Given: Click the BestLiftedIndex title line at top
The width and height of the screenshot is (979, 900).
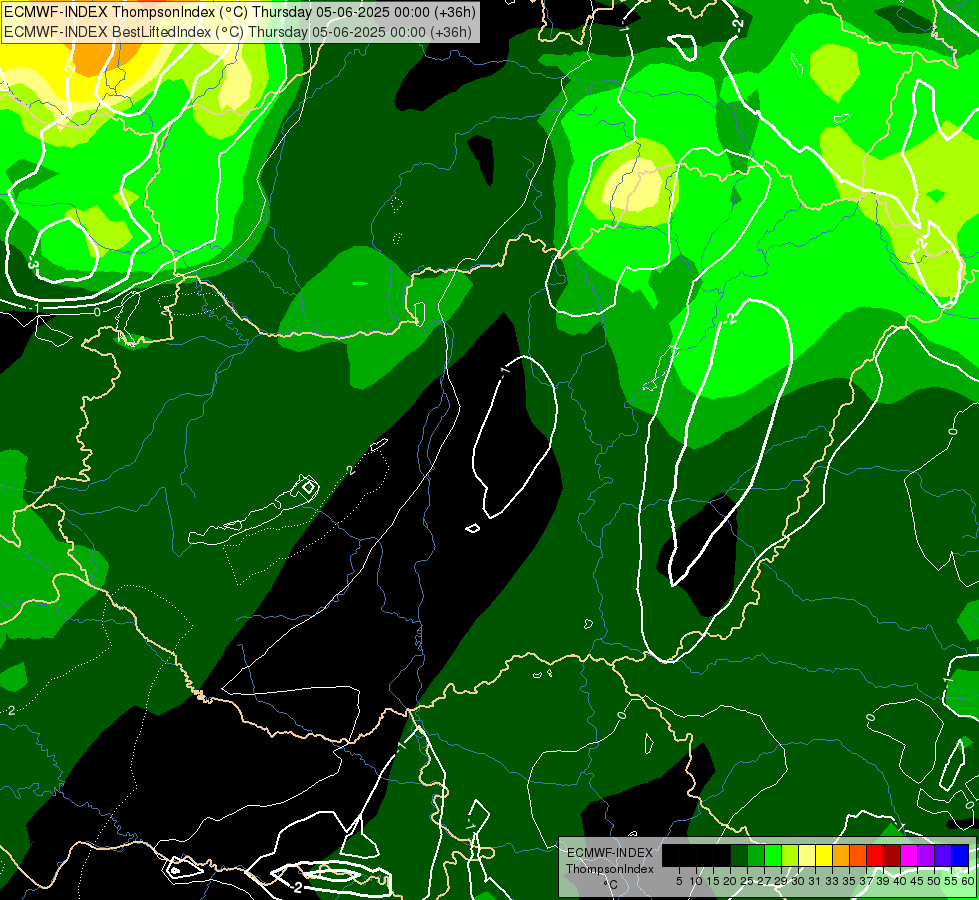Looking at the screenshot, I should pyautogui.click(x=238, y=32).
